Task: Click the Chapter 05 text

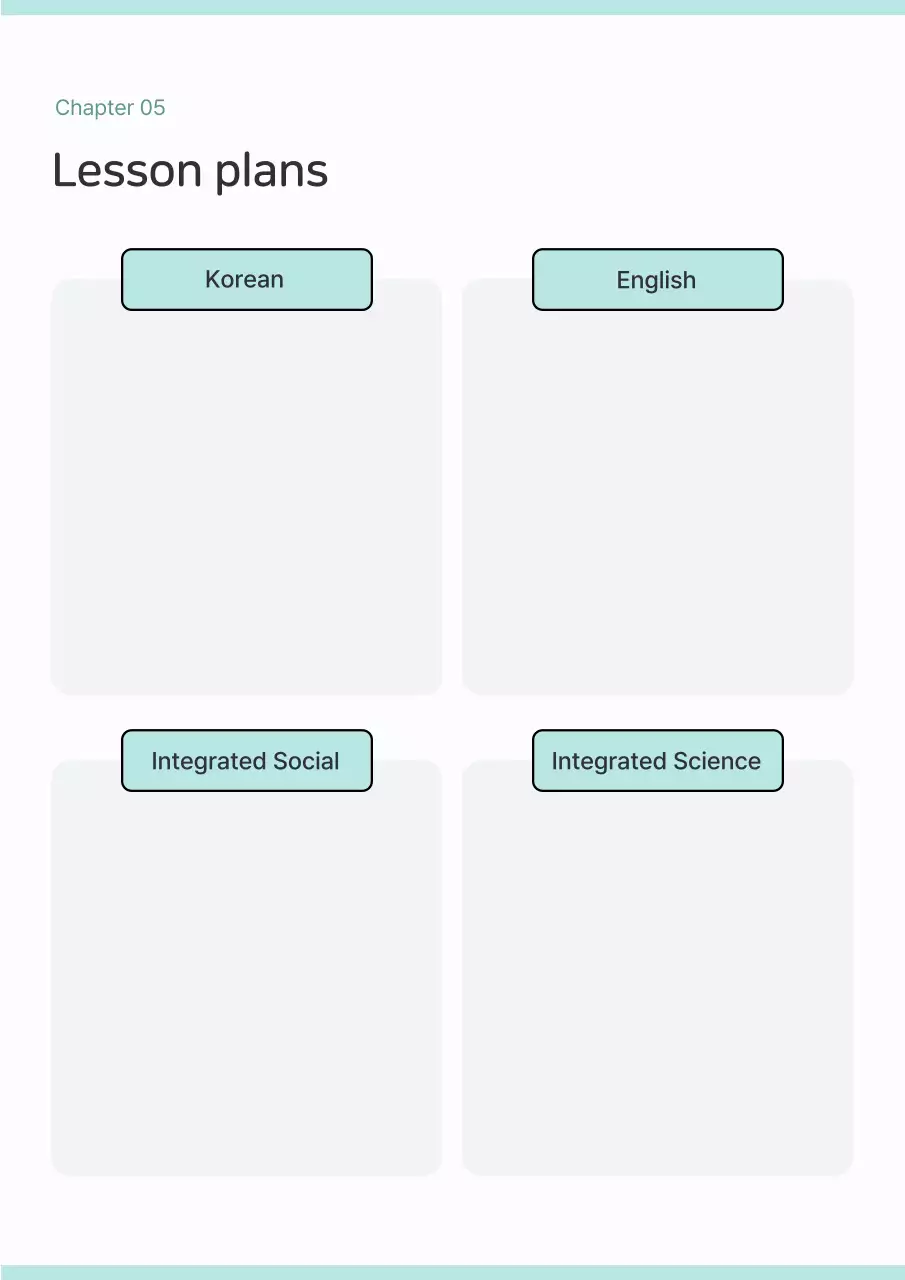Action: (x=110, y=108)
